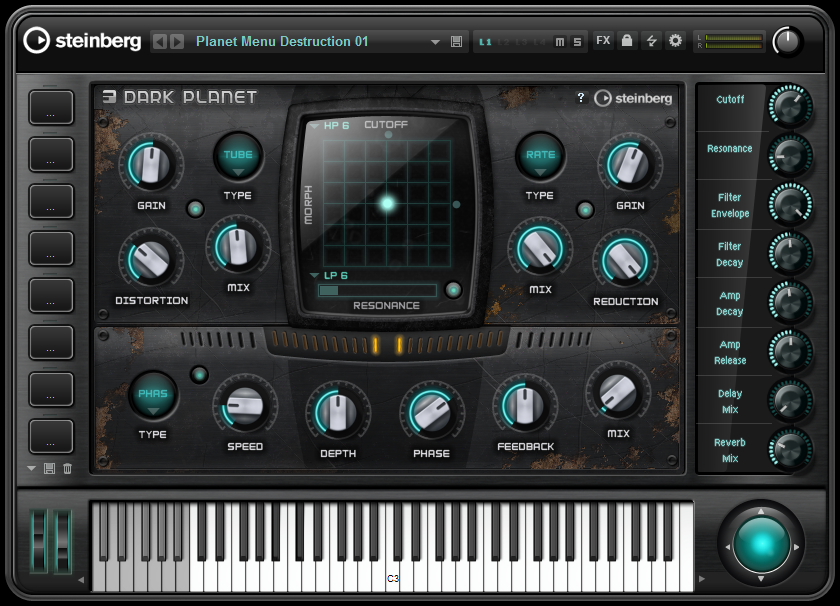Click the pitch bend wheel
Image resolution: width=840 pixels, height=606 pixels.
coord(39,541)
